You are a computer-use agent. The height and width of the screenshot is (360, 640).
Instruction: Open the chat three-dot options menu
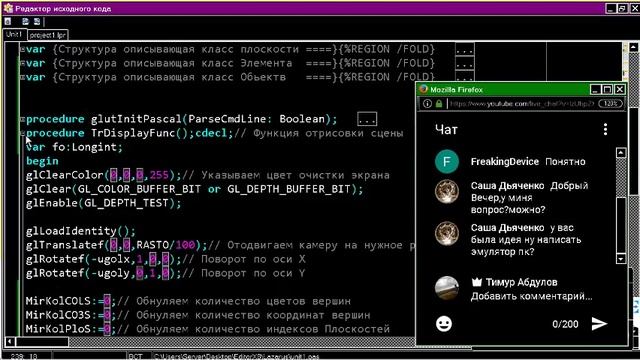click(x=605, y=129)
